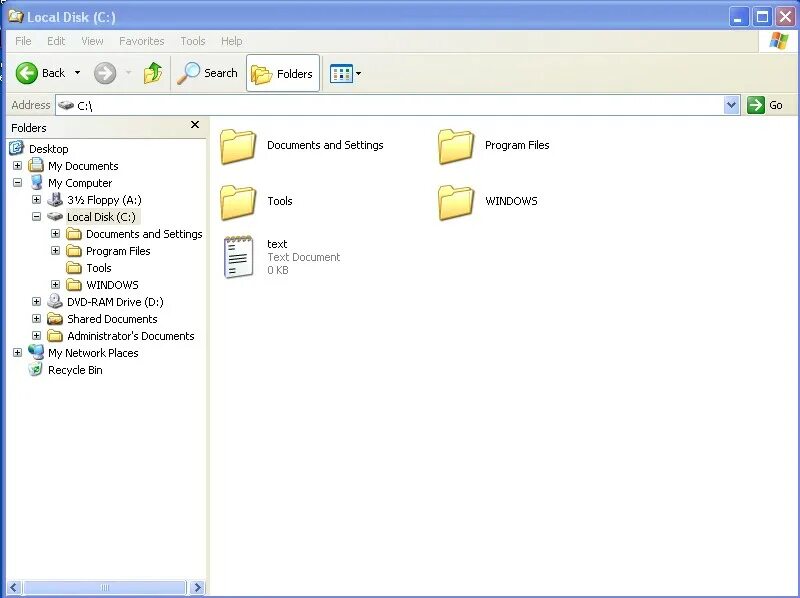Click the Forward arrow button
This screenshot has width=800, height=598.
coord(105,73)
